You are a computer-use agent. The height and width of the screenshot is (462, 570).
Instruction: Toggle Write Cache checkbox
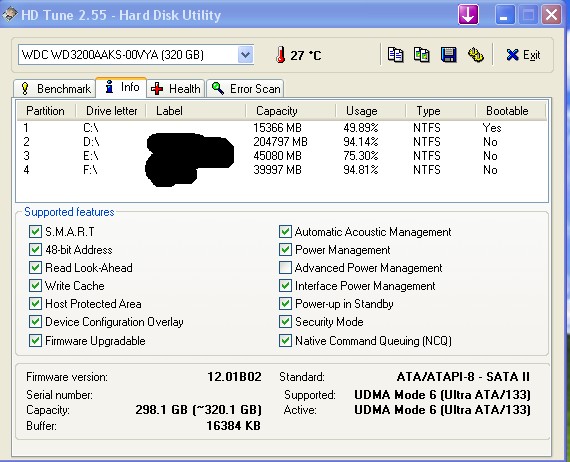(x=35, y=286)
